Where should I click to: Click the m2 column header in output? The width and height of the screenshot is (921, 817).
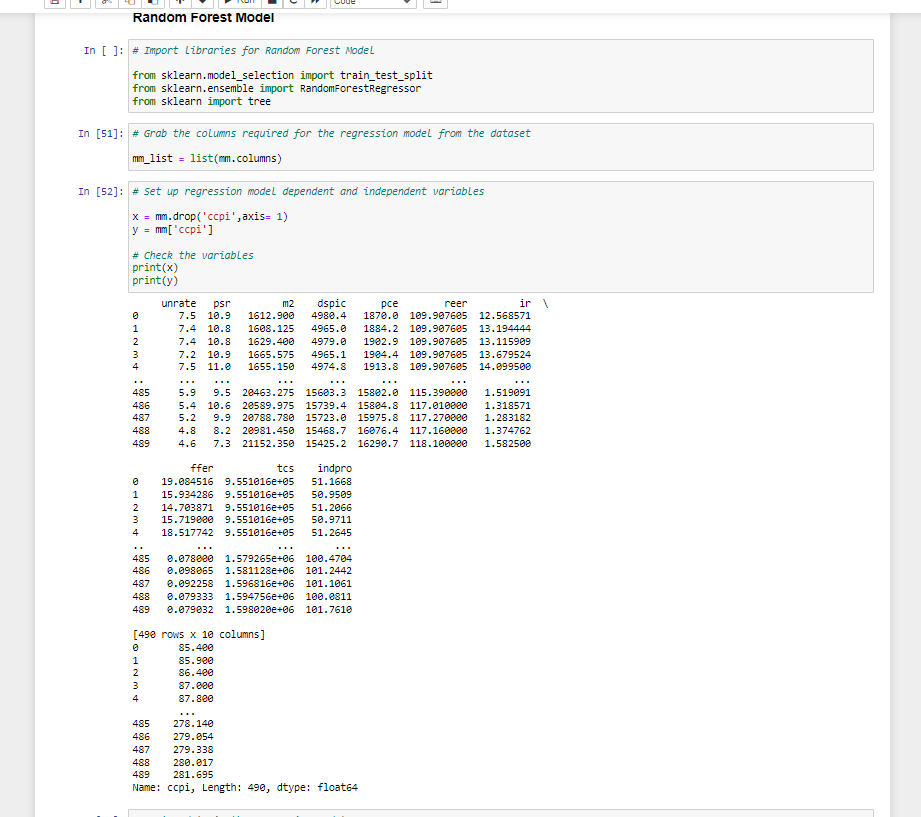(x=288, y=304)
